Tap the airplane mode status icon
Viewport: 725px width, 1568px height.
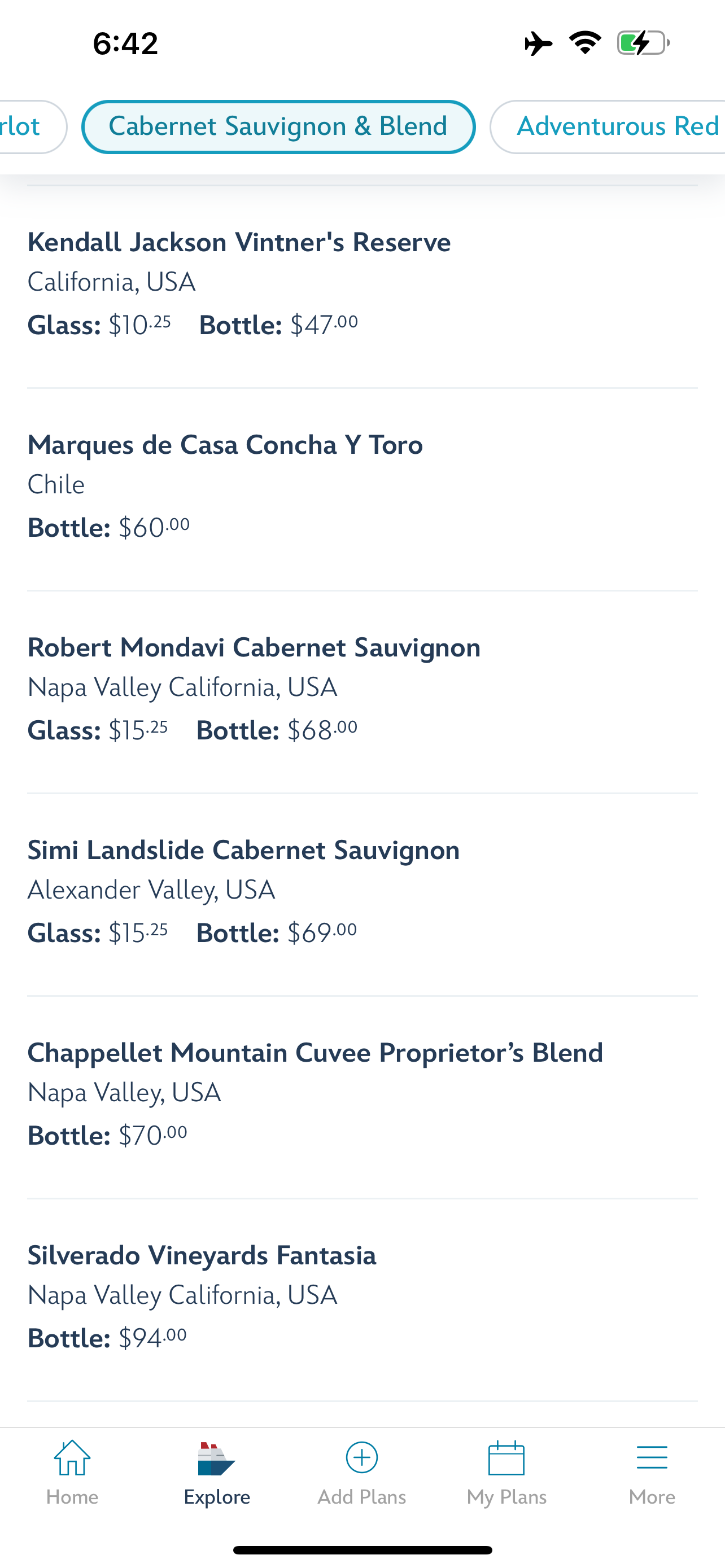[538, 43]
